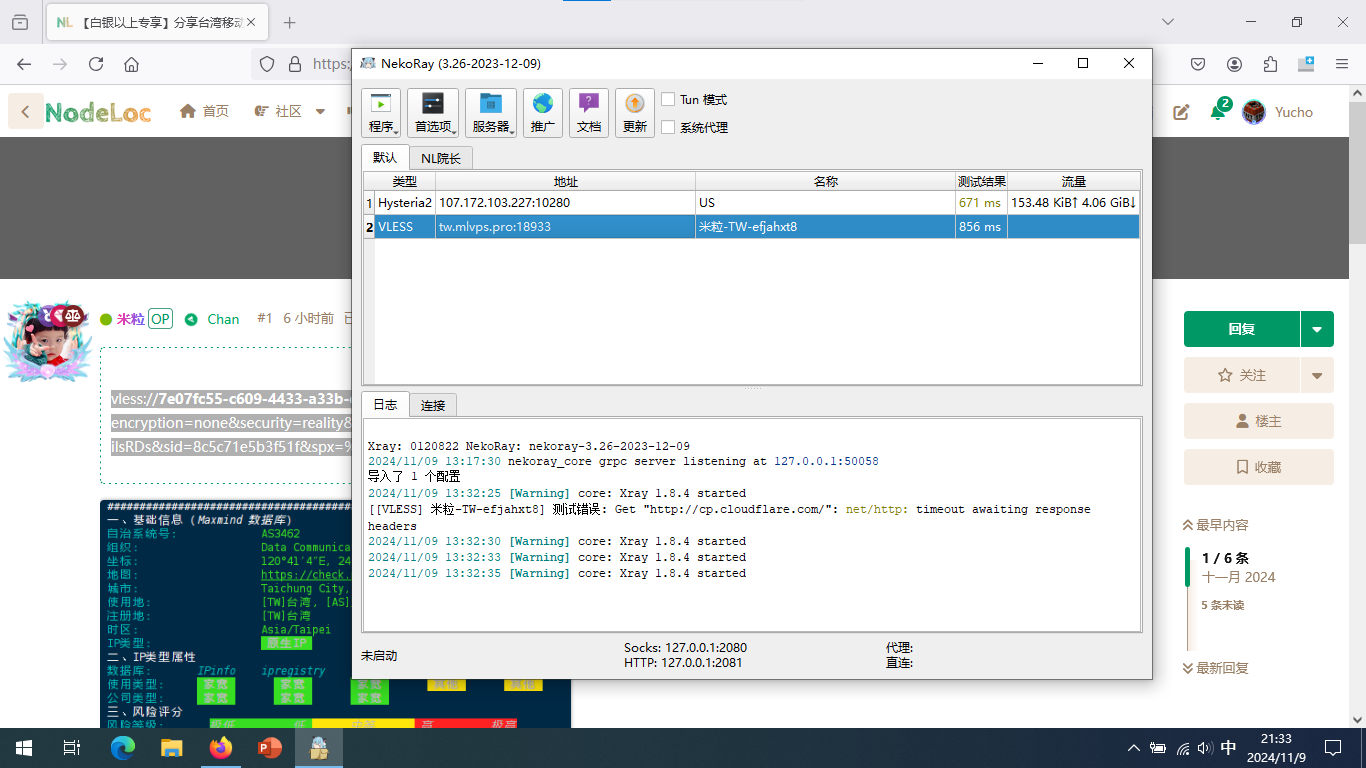Viewport: 1366px width, 768px height.
Task: Sort by the 名称 column header
Action: (x=826, y=182)
